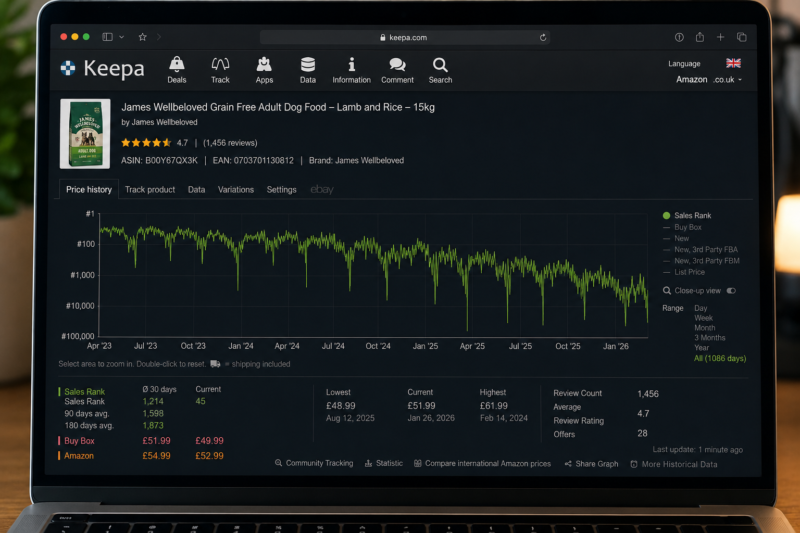This screenshot has height=533, width=800.
Task: Switch to the Track product tab
Action: pos(150,190)
